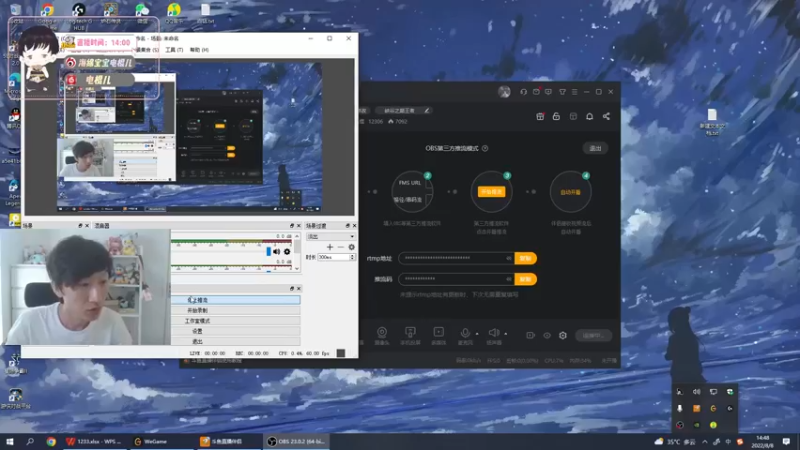Click the blue volume slider handle in OBS mixer
This screenshot has height=450, width=800.
[269, 252]
